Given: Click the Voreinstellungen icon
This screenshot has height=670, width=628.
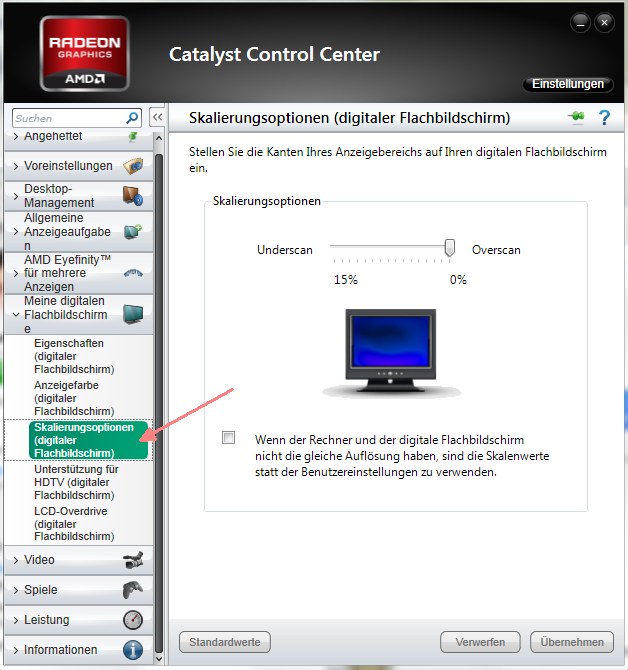Looking at the screenshot, I should point(133,166).
